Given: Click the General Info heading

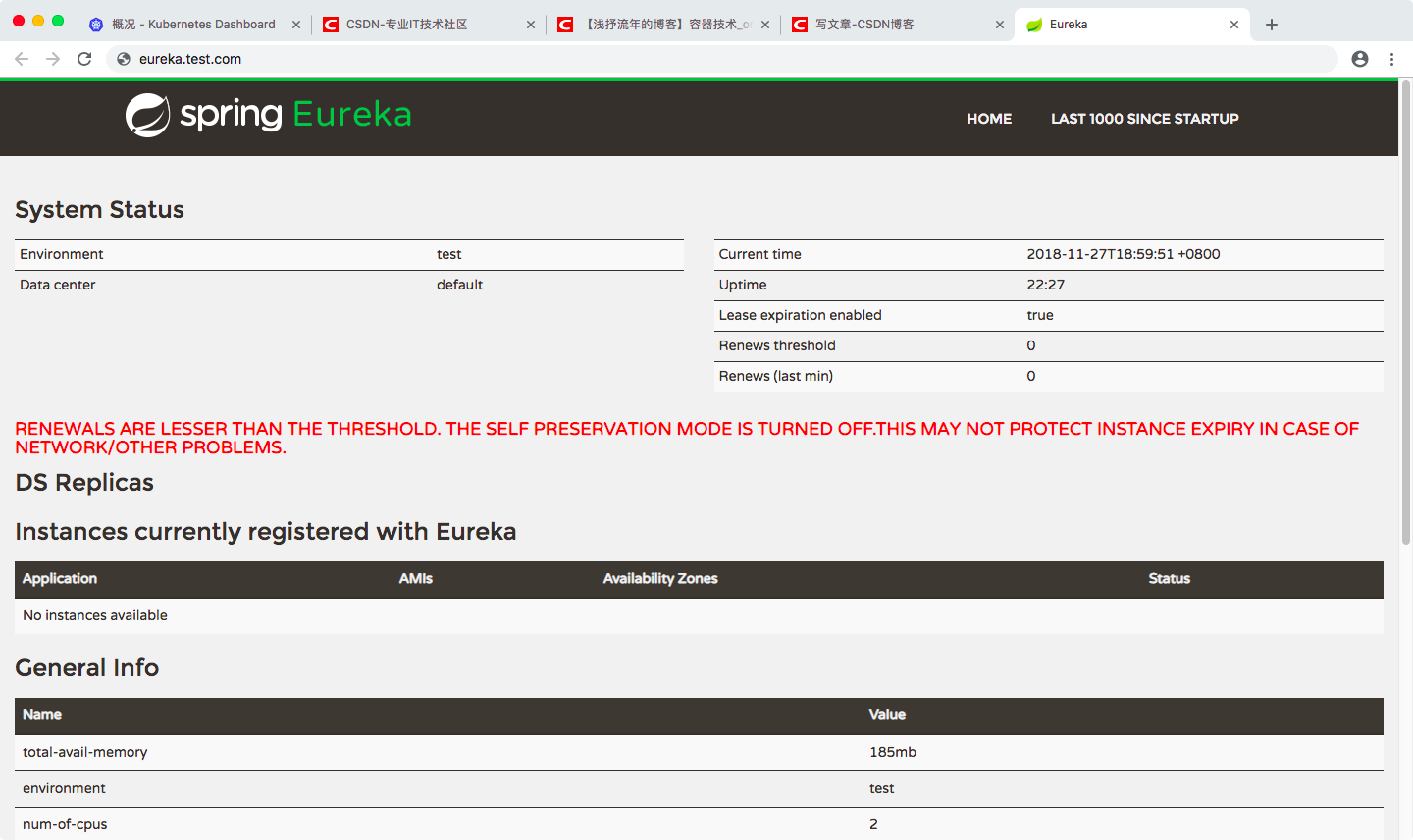Looking at the screenshot, I should click(86, 668).
